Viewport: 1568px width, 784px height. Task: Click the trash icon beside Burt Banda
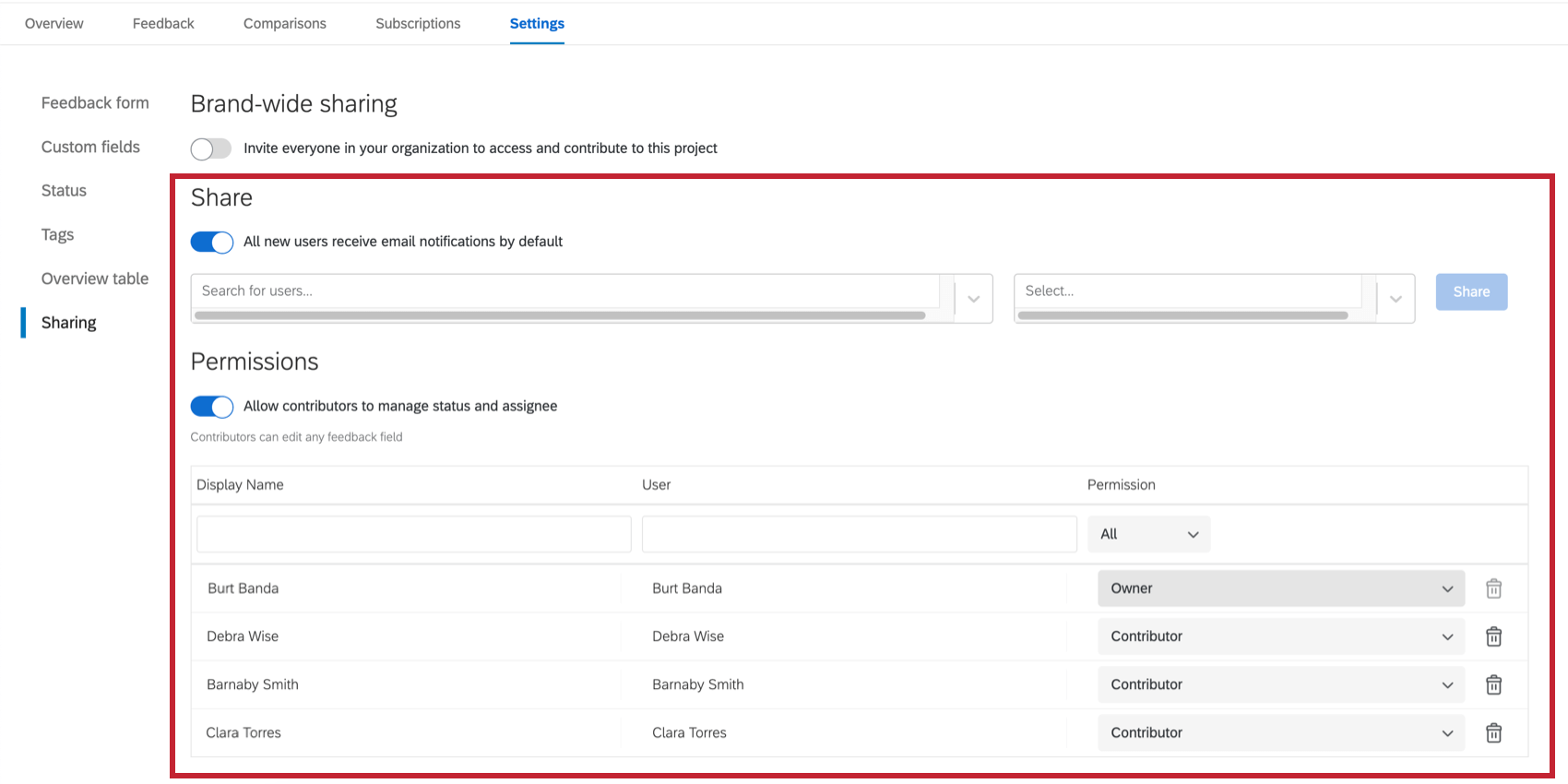click(1493, 588)
